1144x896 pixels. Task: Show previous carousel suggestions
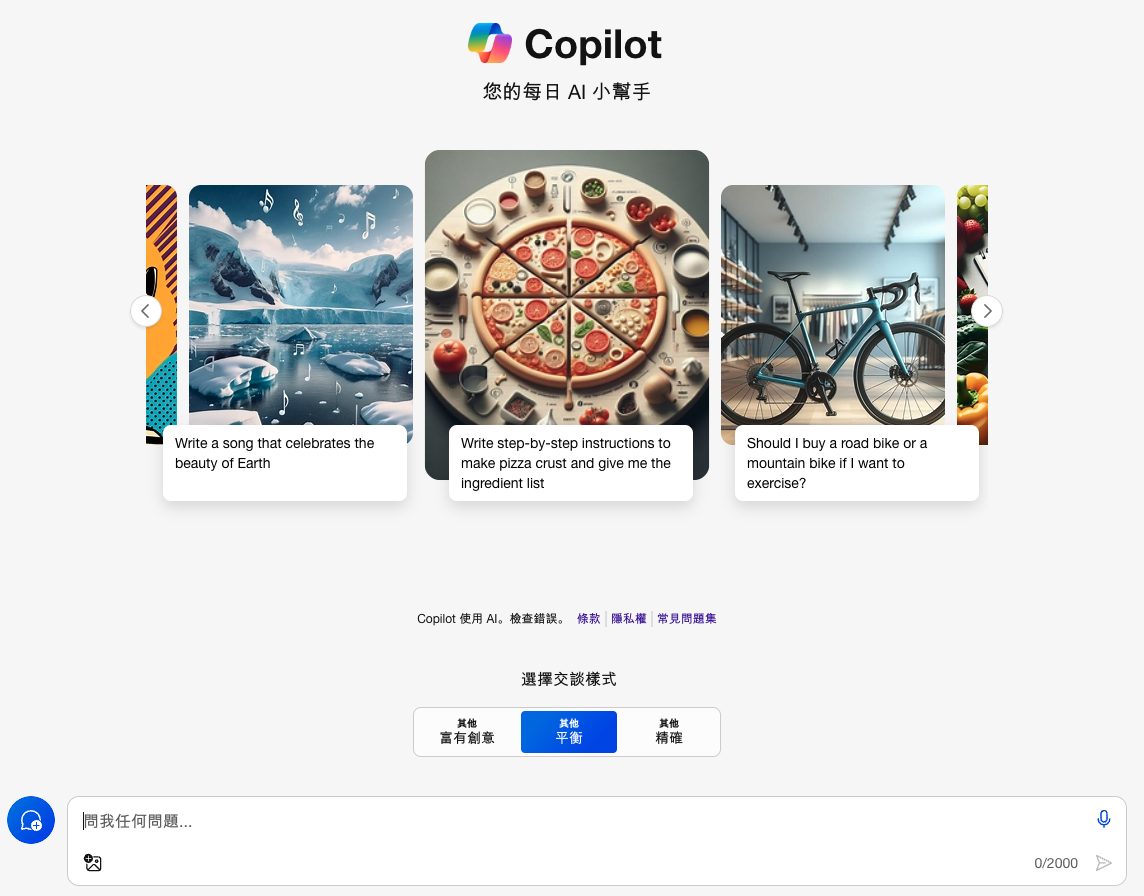pos(146,311)
